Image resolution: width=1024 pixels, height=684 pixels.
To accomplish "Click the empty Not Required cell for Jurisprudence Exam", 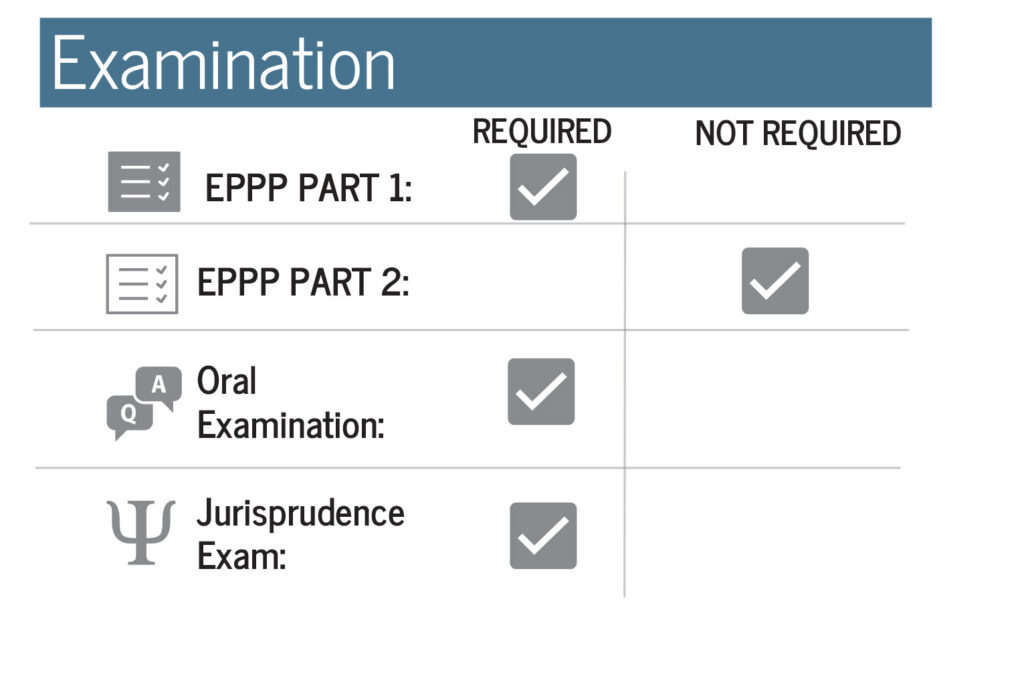I will click(x=765, y=532).
